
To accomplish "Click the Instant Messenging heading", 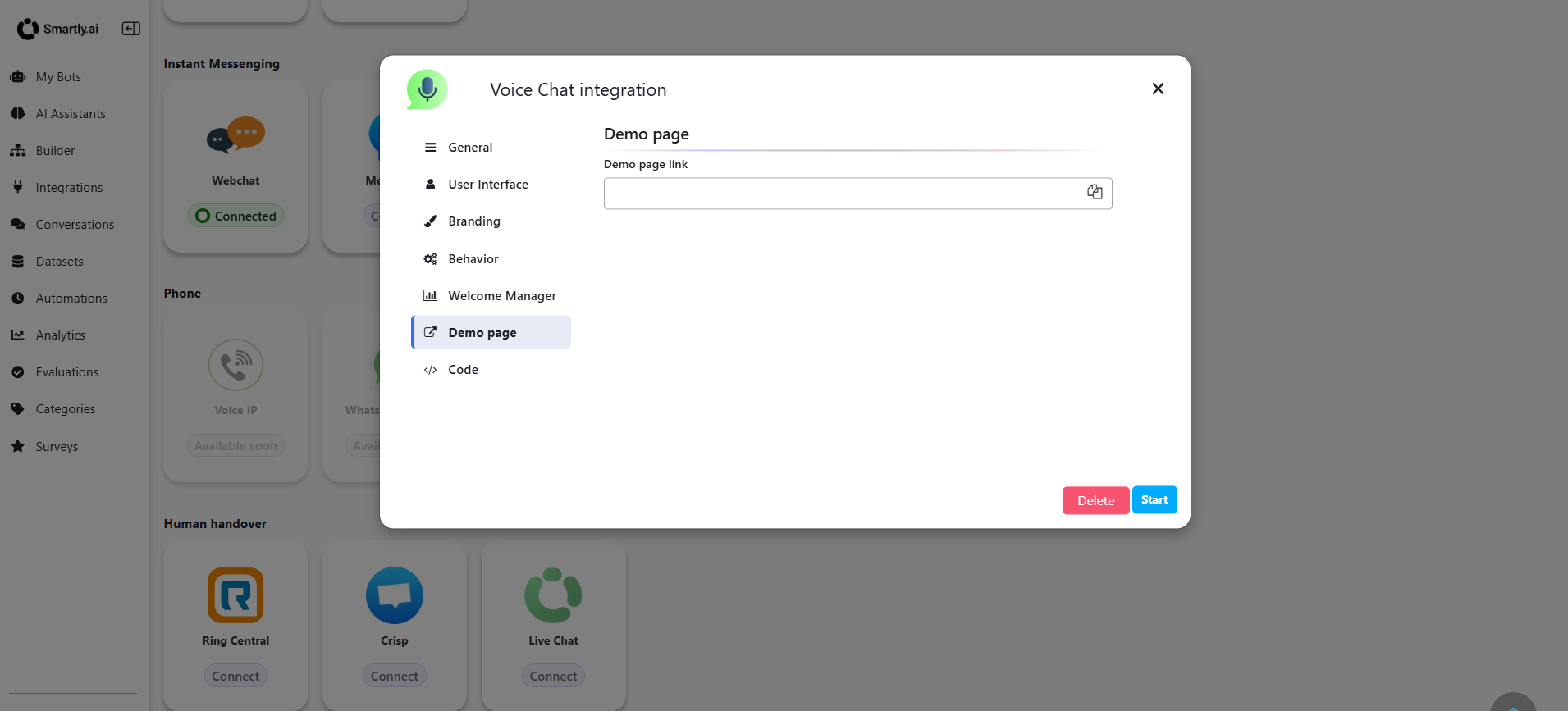I will [222, 64].
